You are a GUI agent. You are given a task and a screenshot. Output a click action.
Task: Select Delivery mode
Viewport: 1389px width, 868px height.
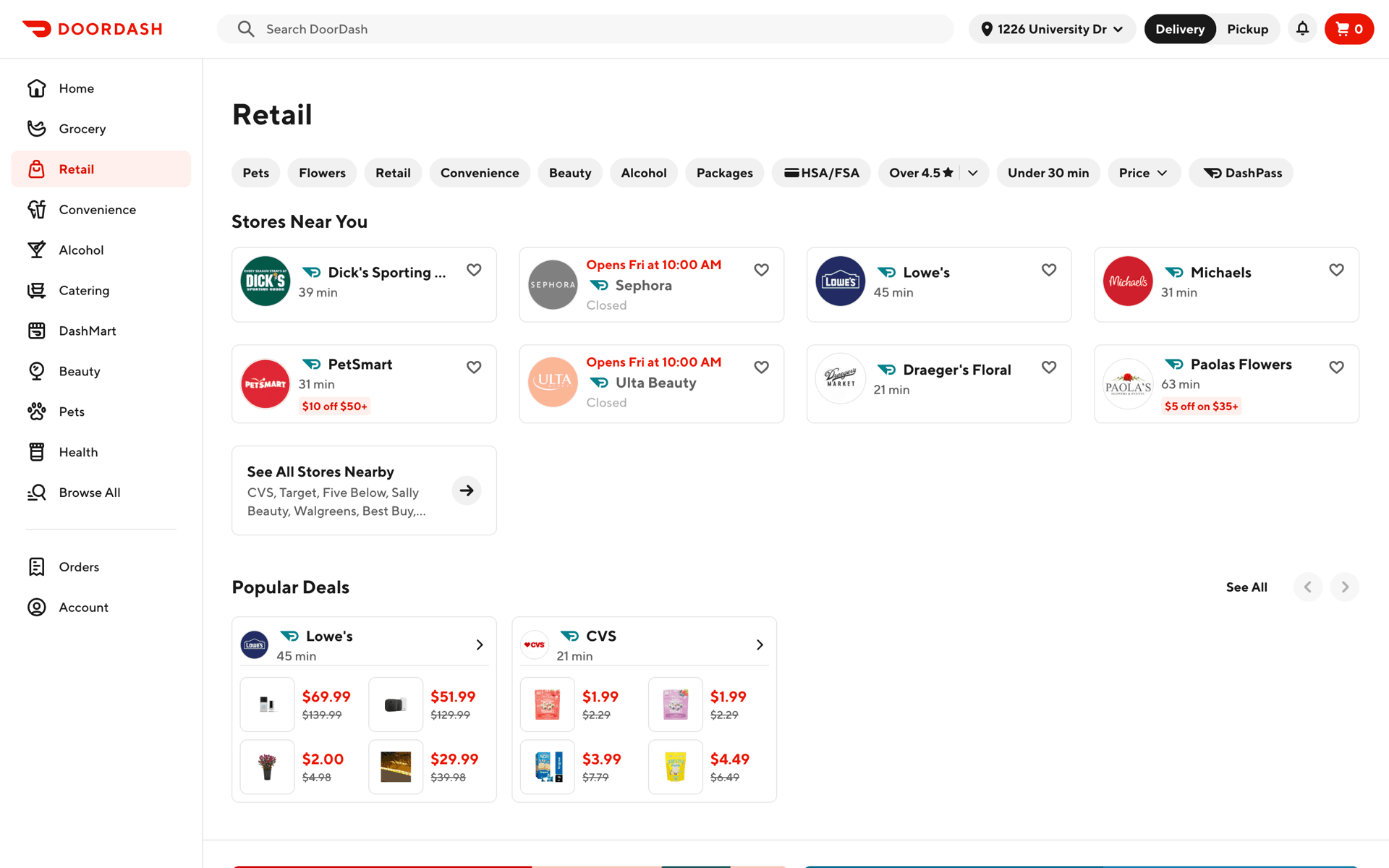tap(1180, 29)
